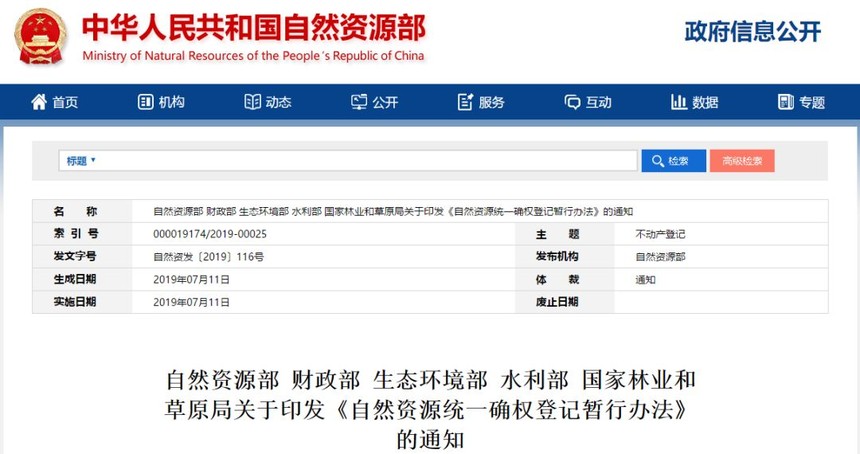The height and width of the screenshot is (454, 860).
Task: Click the open book icon for 动态
Action: (252, 102)
